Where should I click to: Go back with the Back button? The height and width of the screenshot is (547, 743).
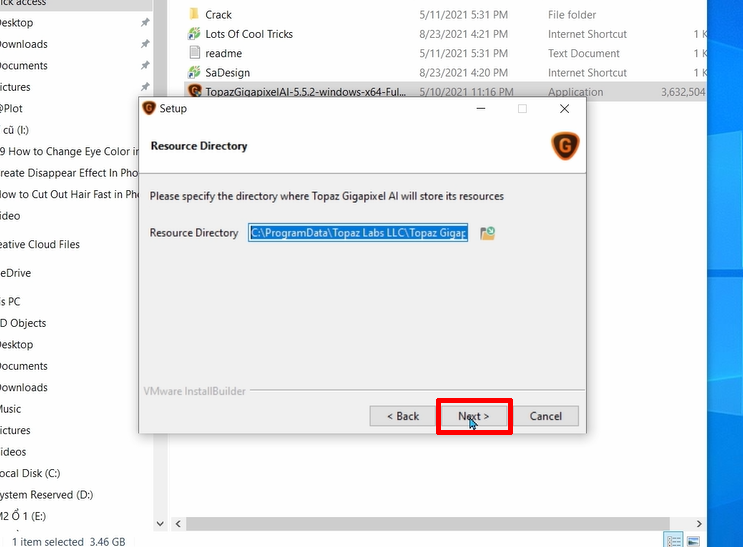click(x=403, y=416)
